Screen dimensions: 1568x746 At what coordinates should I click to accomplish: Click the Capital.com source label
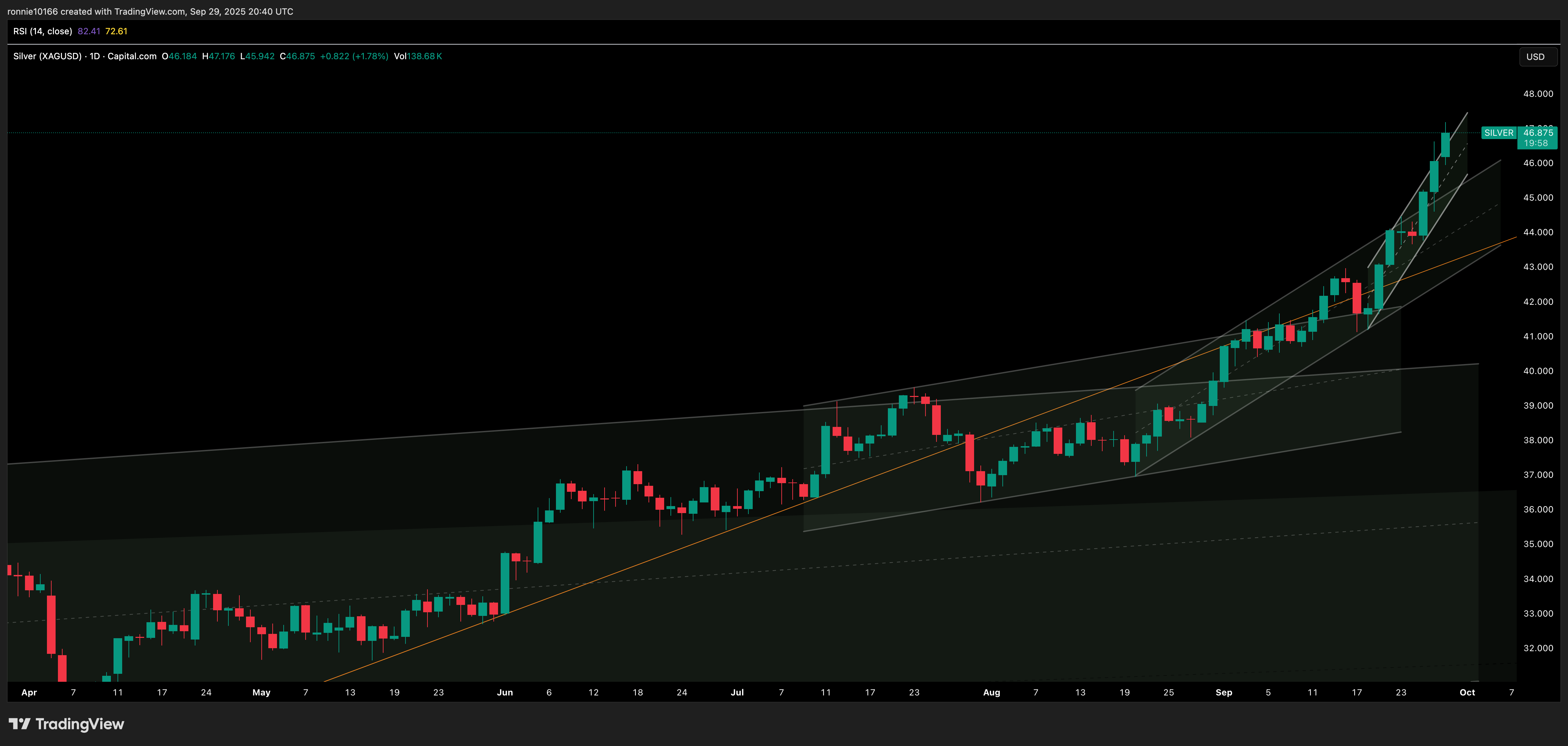pyautogui.click(x=132, y=56)
